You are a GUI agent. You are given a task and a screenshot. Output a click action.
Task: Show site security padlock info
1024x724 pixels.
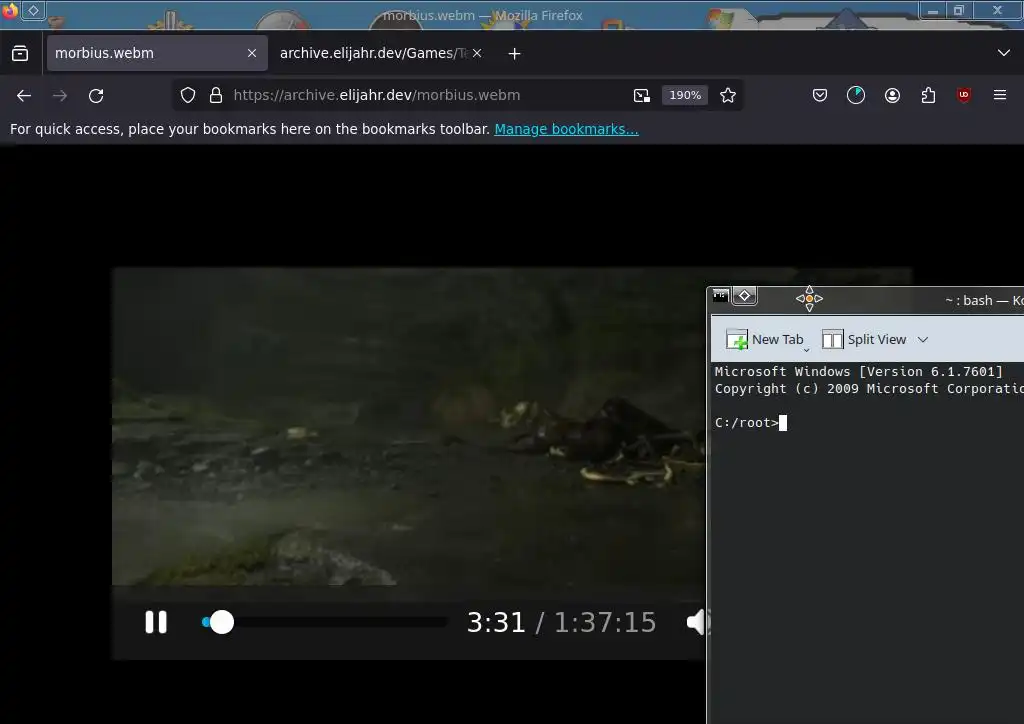[x=216, y=95]
